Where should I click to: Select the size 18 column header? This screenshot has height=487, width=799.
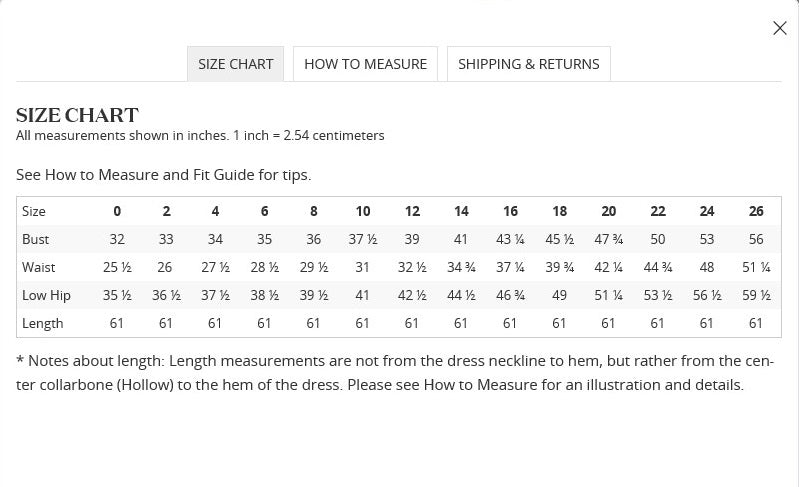pos(559,211)
